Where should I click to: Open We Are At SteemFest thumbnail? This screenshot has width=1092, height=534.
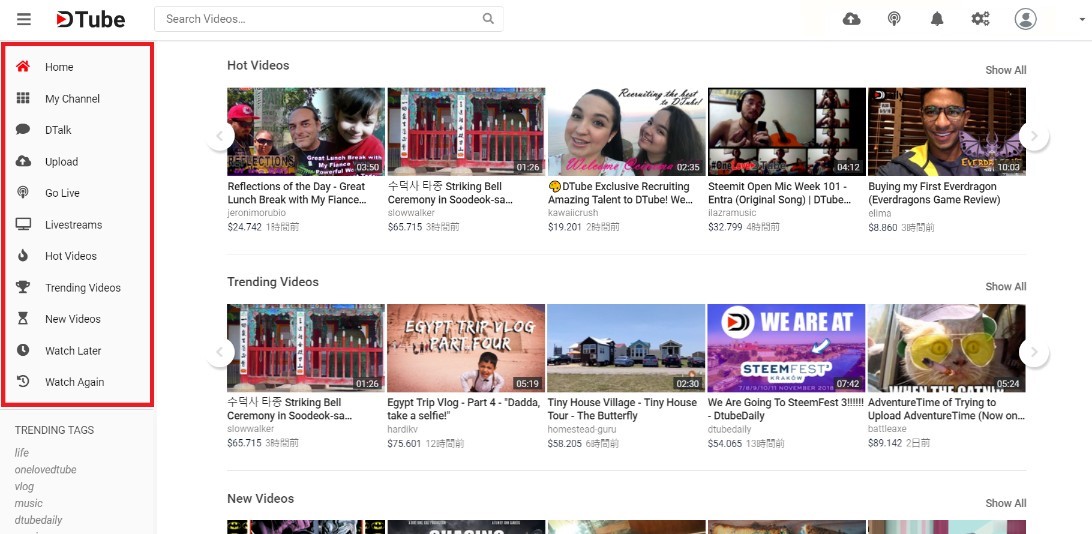click(x=786, y=348)
